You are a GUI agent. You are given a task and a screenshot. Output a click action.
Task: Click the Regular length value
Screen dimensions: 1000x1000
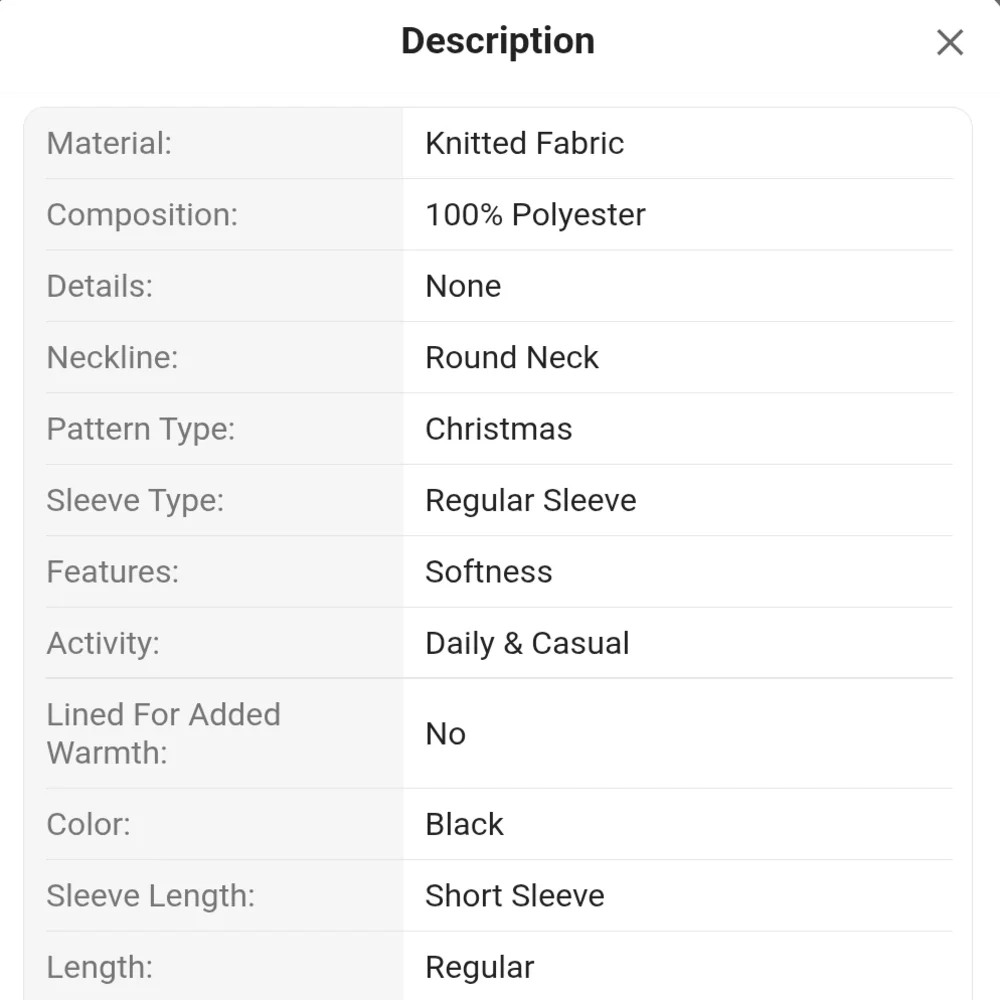coord(479,967)
